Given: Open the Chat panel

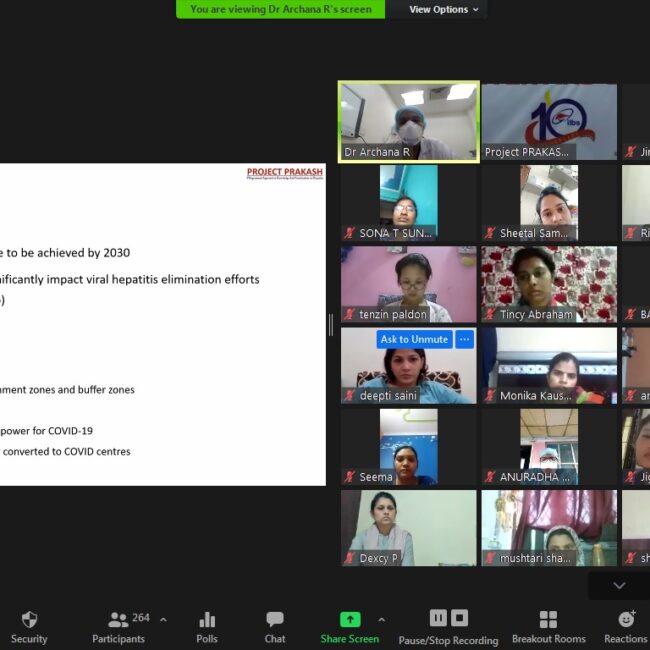Looking at the screenshot, I should [275, 620].
